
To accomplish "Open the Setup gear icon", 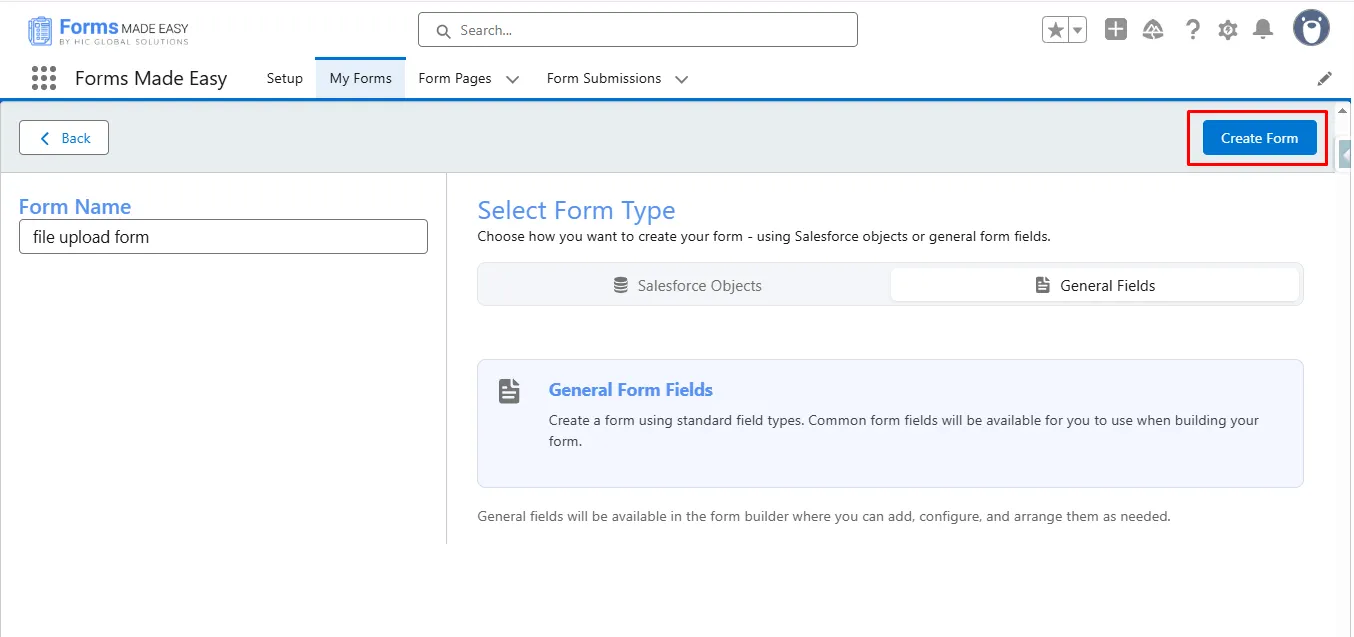I will click(x=1228, y=30).
